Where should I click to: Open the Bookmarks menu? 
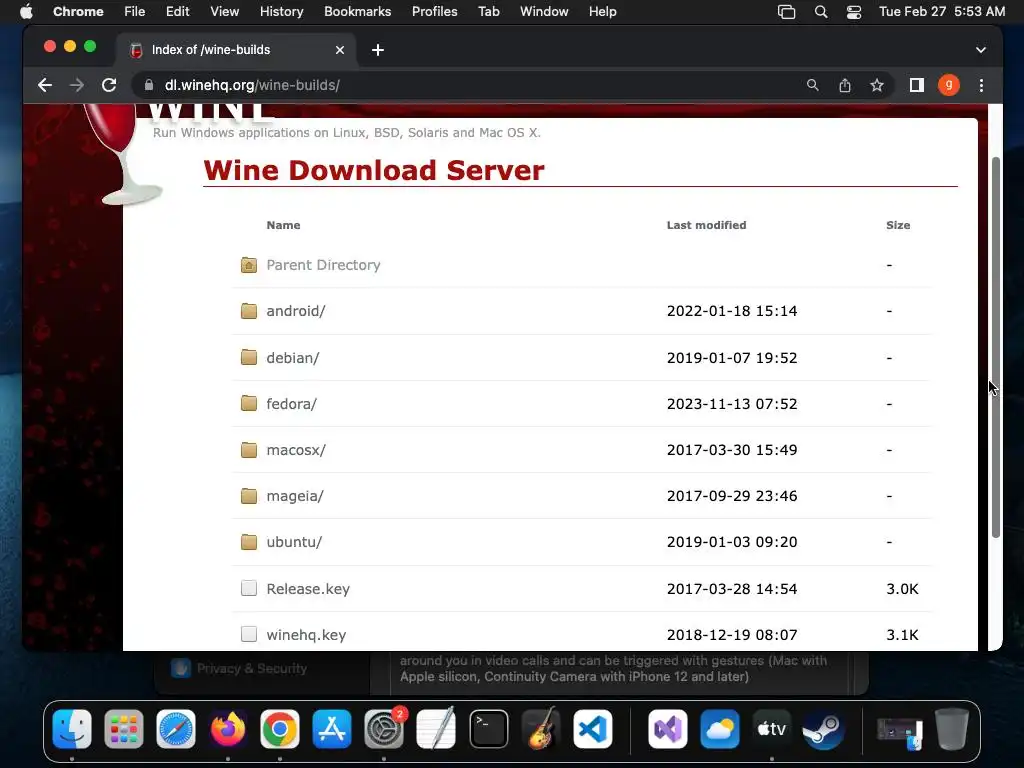[x=357, y=12]
